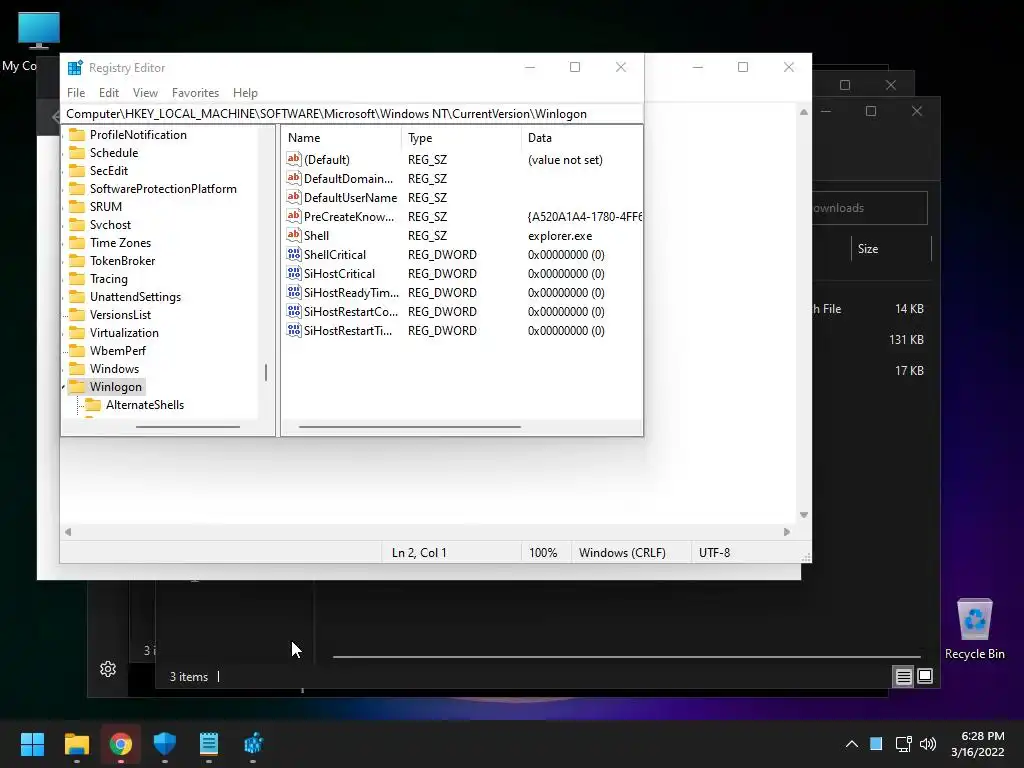Click the Windows (CRLF) status in Notepad

pos(622,552)
